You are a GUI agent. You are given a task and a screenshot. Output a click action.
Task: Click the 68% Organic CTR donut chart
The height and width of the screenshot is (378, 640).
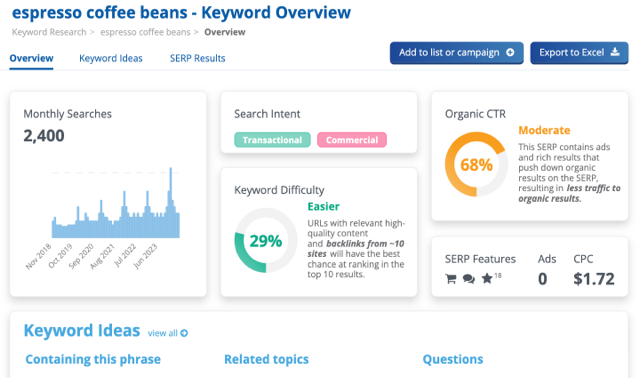[476, 165]
